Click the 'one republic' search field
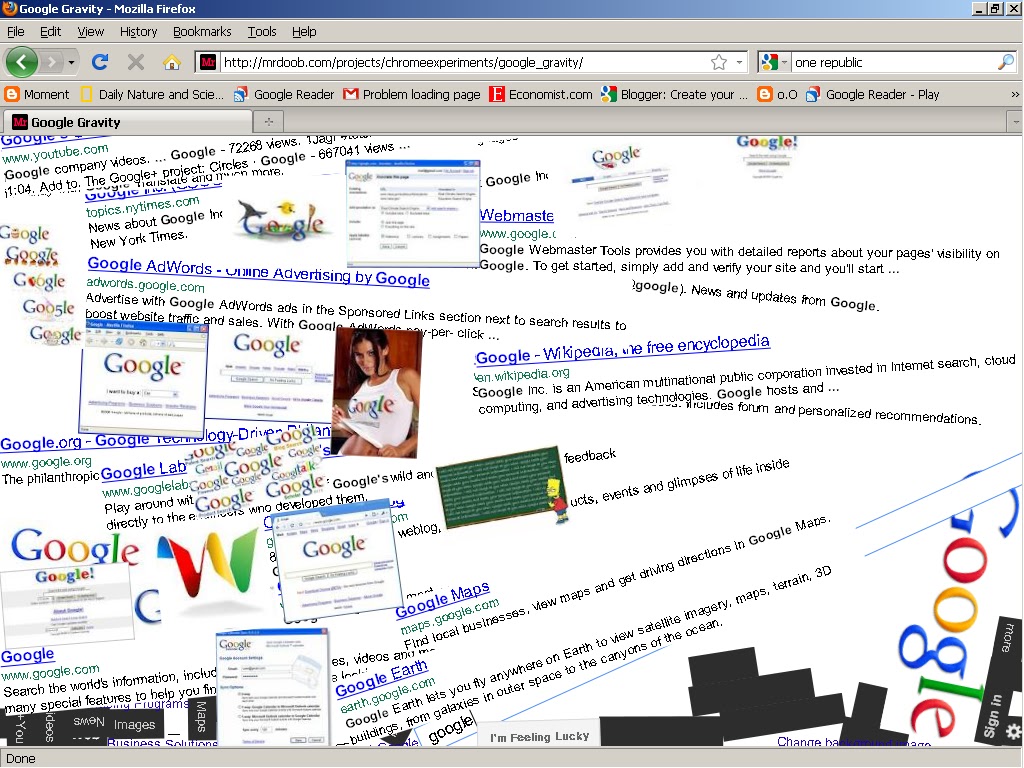1024x768 pixels. coord(892,63)
